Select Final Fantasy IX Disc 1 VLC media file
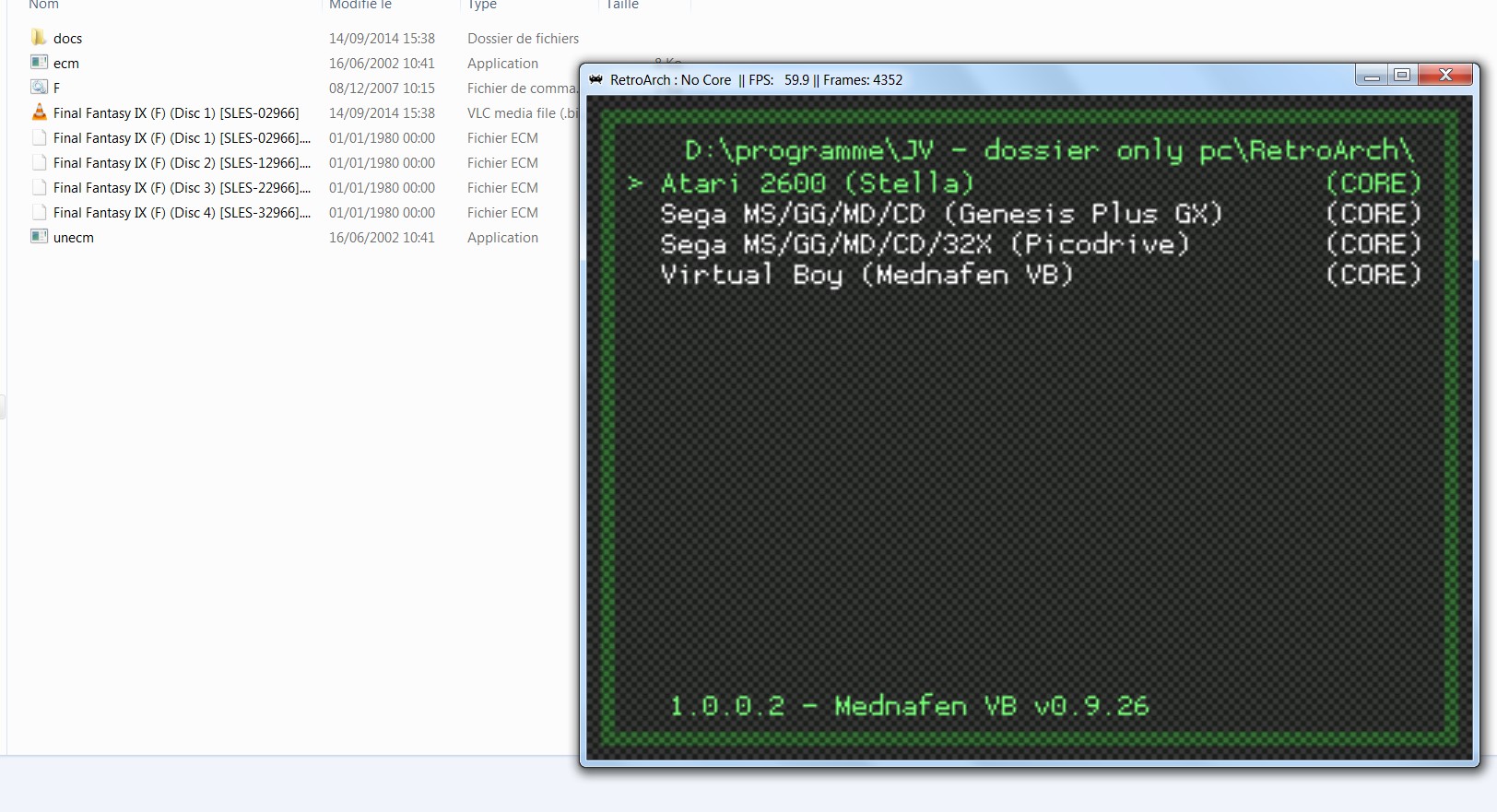This screenshot has width=1497, height=812. (176, 113)
